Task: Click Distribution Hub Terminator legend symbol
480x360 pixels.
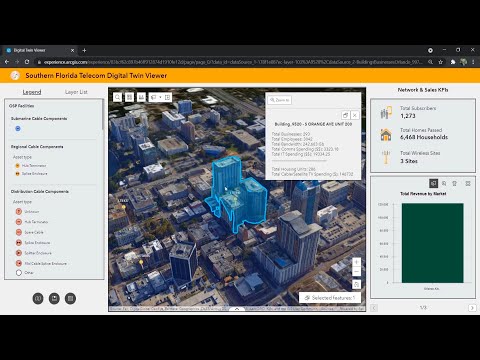Action: pos(19,222)
